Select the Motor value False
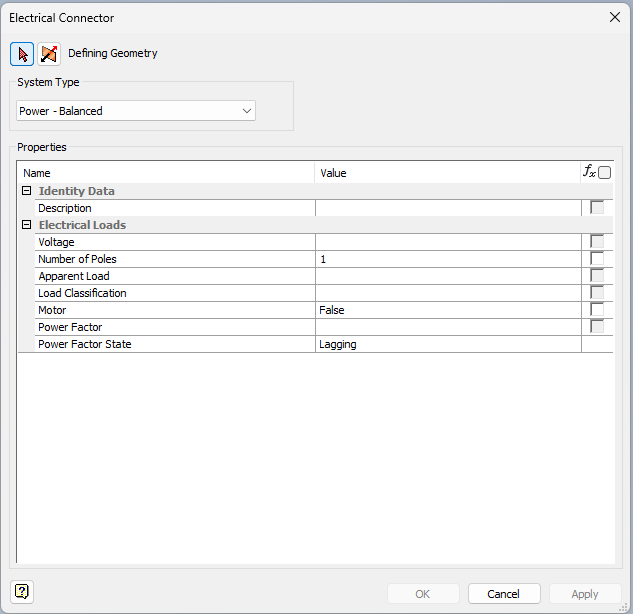This screenshot has width=633, height=614. pos(448,310)
